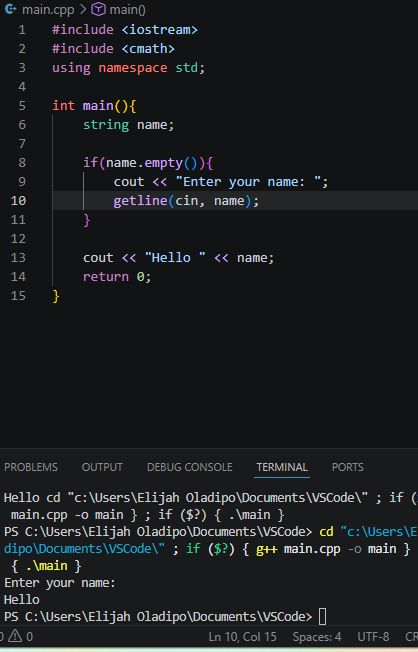This screenshot has height=652, width=418.
Task: Click the terminal 'Hello' output line above the last prompt
Action: tap(22, 600)
